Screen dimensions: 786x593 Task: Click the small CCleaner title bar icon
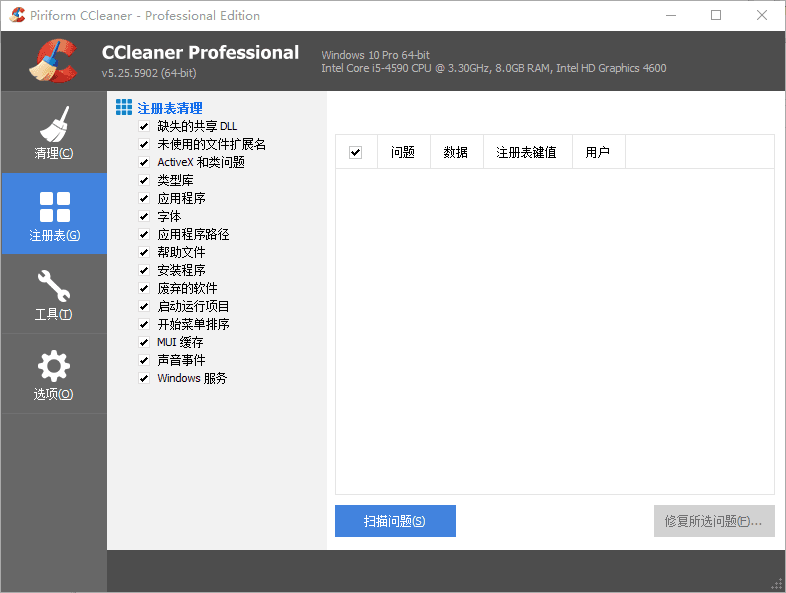(17, 15)
